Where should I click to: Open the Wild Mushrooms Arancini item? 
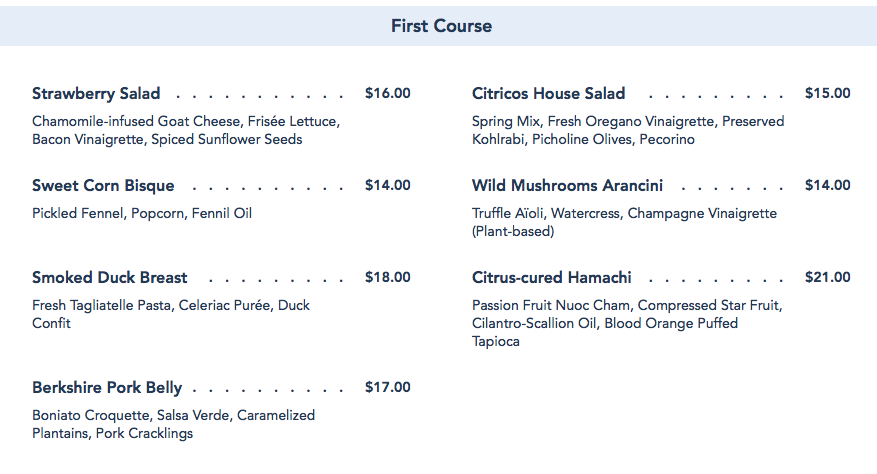[567, 186]
